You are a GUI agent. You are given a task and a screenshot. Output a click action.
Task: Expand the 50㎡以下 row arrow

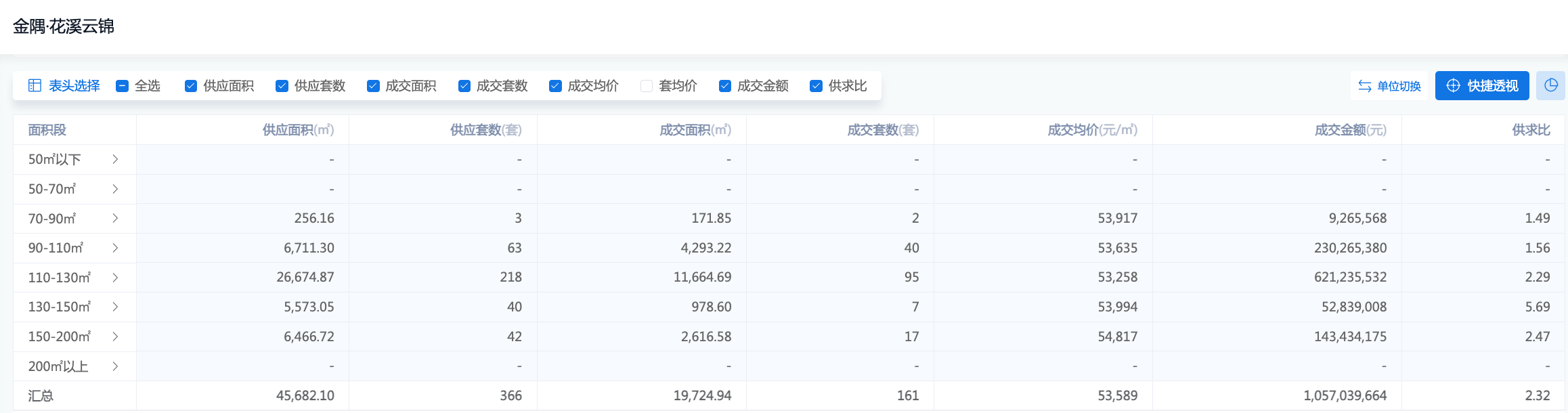coord(115,159)
